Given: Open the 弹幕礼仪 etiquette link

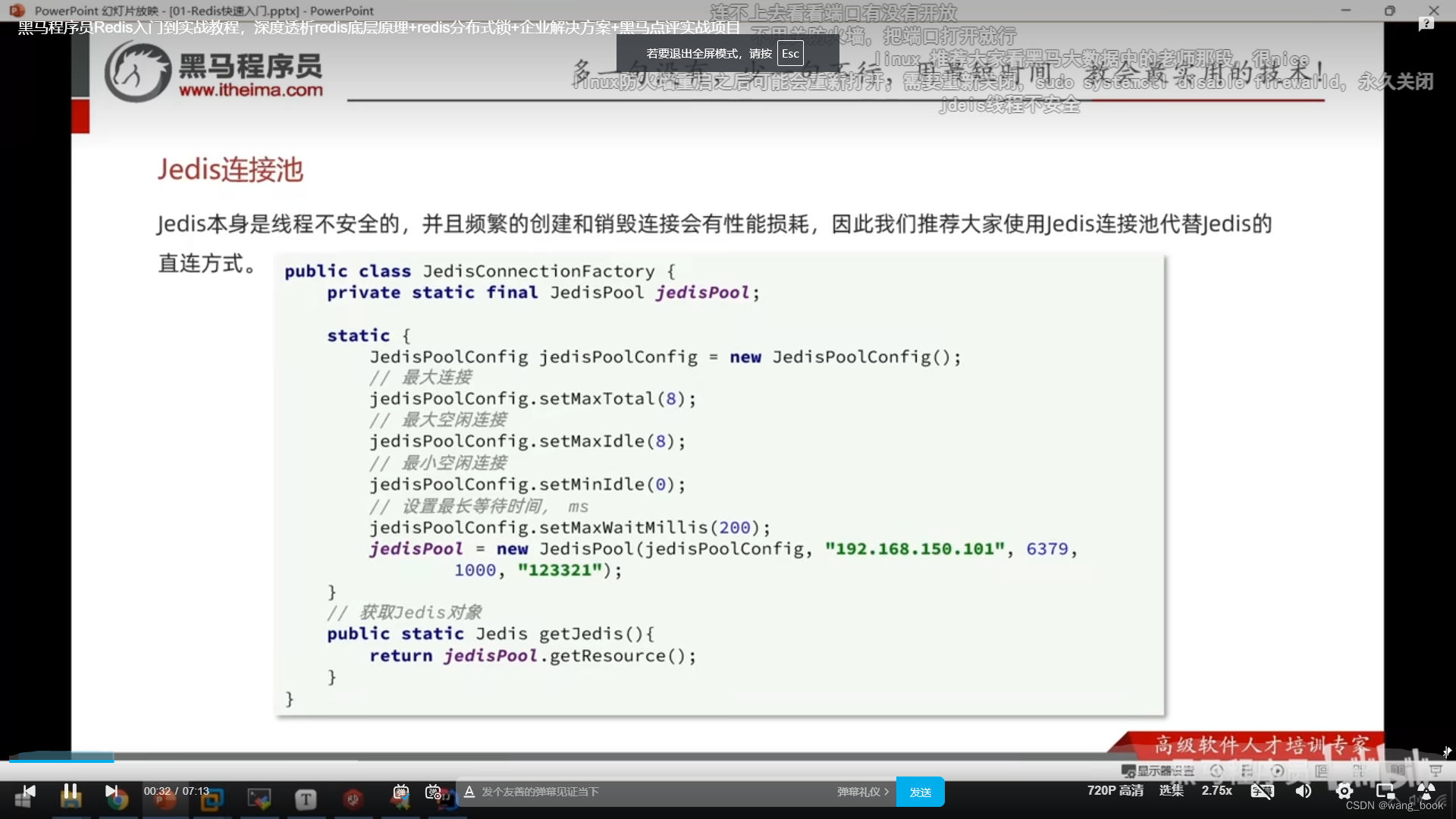Looking at the screenshot, I should click(x=862, y=792).
